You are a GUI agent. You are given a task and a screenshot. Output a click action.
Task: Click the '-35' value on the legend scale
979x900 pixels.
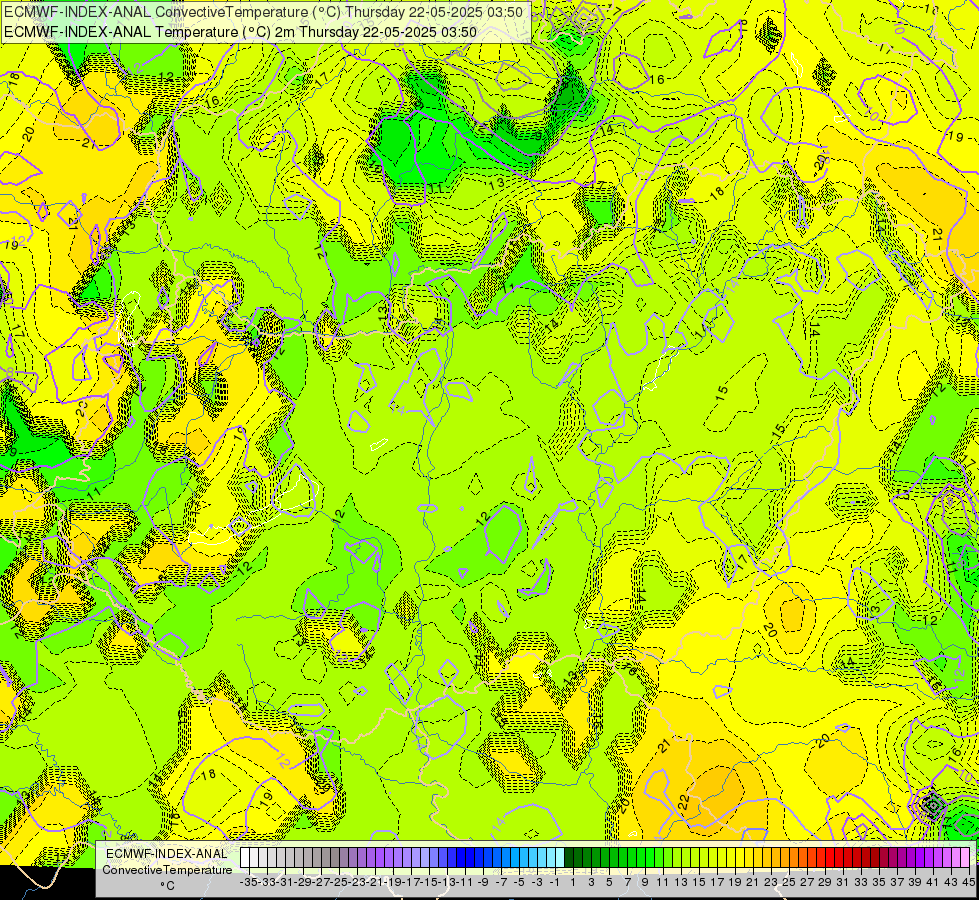[248, 882]
